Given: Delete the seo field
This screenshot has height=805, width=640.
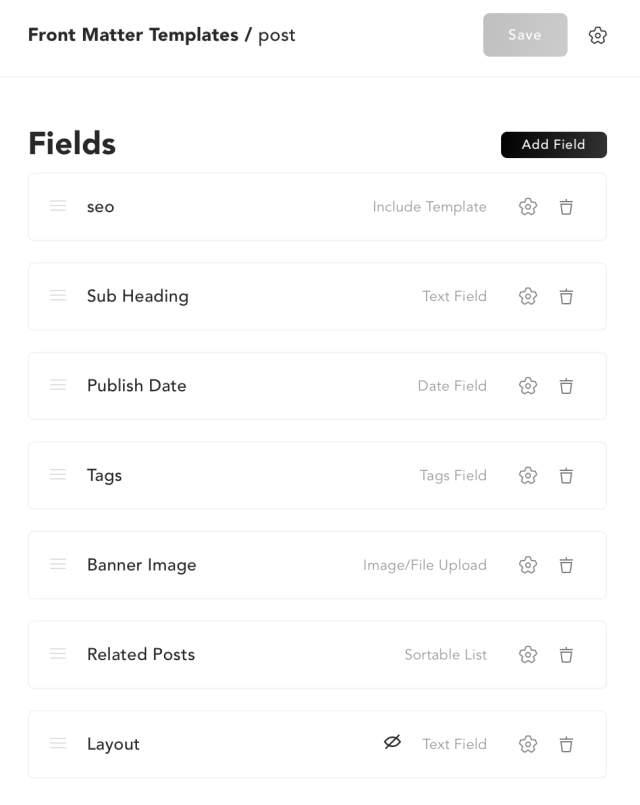Looking at the screenshot, I should tap(566, 207).
